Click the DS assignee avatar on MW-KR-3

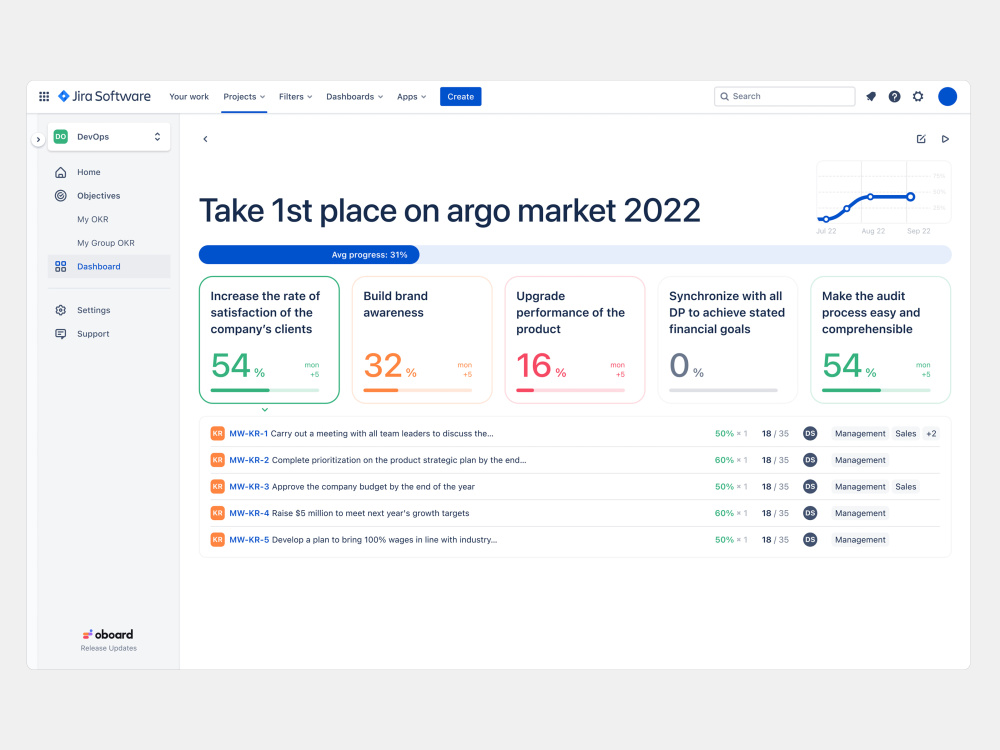coord(810,487)
